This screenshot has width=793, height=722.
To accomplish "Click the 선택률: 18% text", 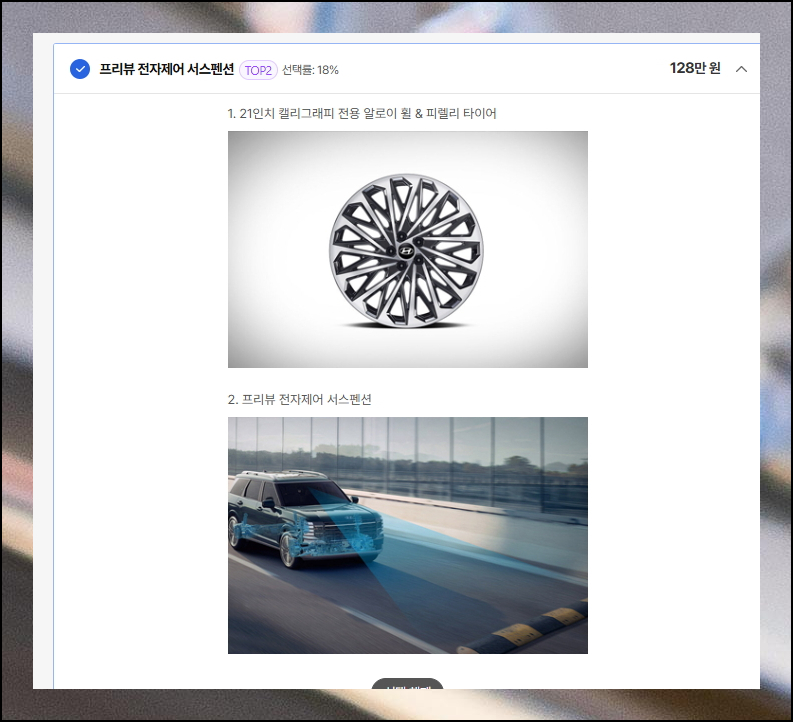I will coord(310,70).
